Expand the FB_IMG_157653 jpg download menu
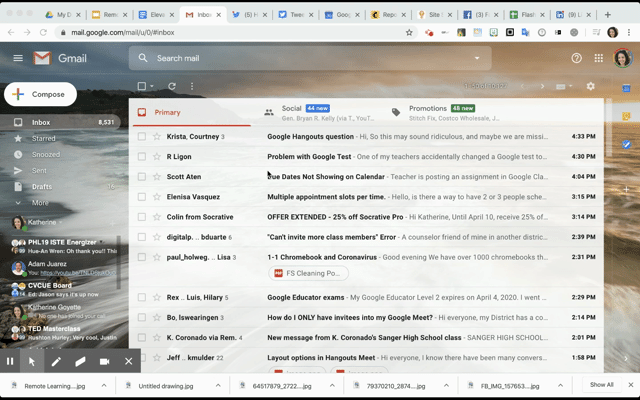The width and height of the screenshot is (640, 400). pyautogui.click(x=560, y=385)
